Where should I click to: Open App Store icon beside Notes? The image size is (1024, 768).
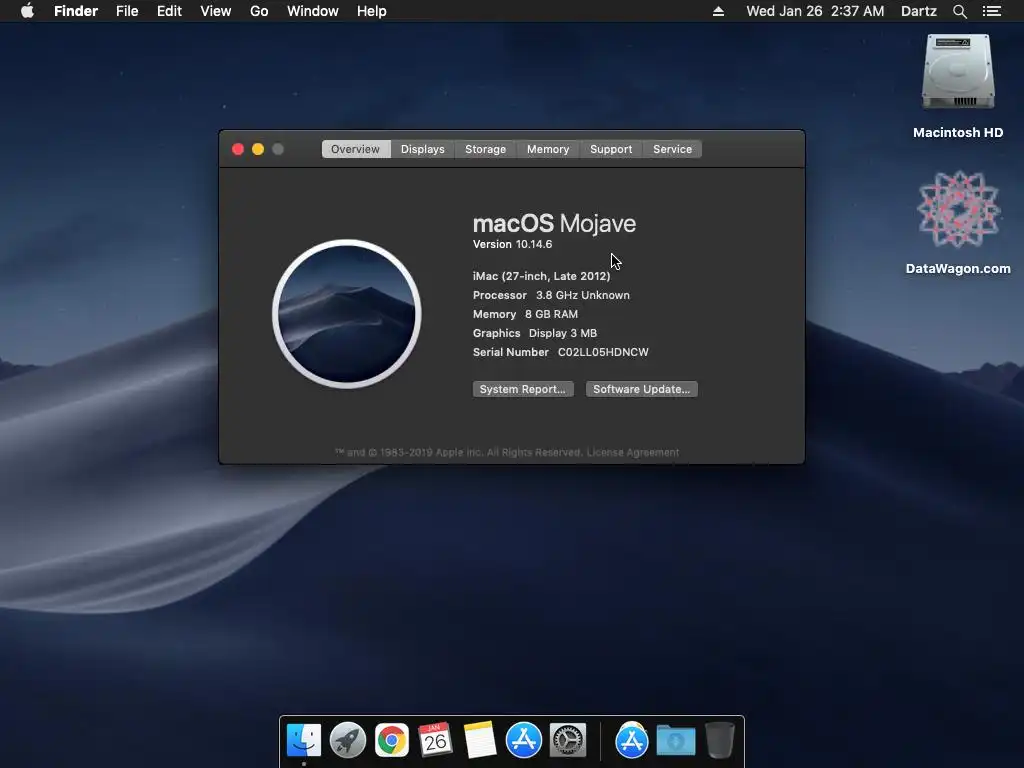click(x=524, y=741)
